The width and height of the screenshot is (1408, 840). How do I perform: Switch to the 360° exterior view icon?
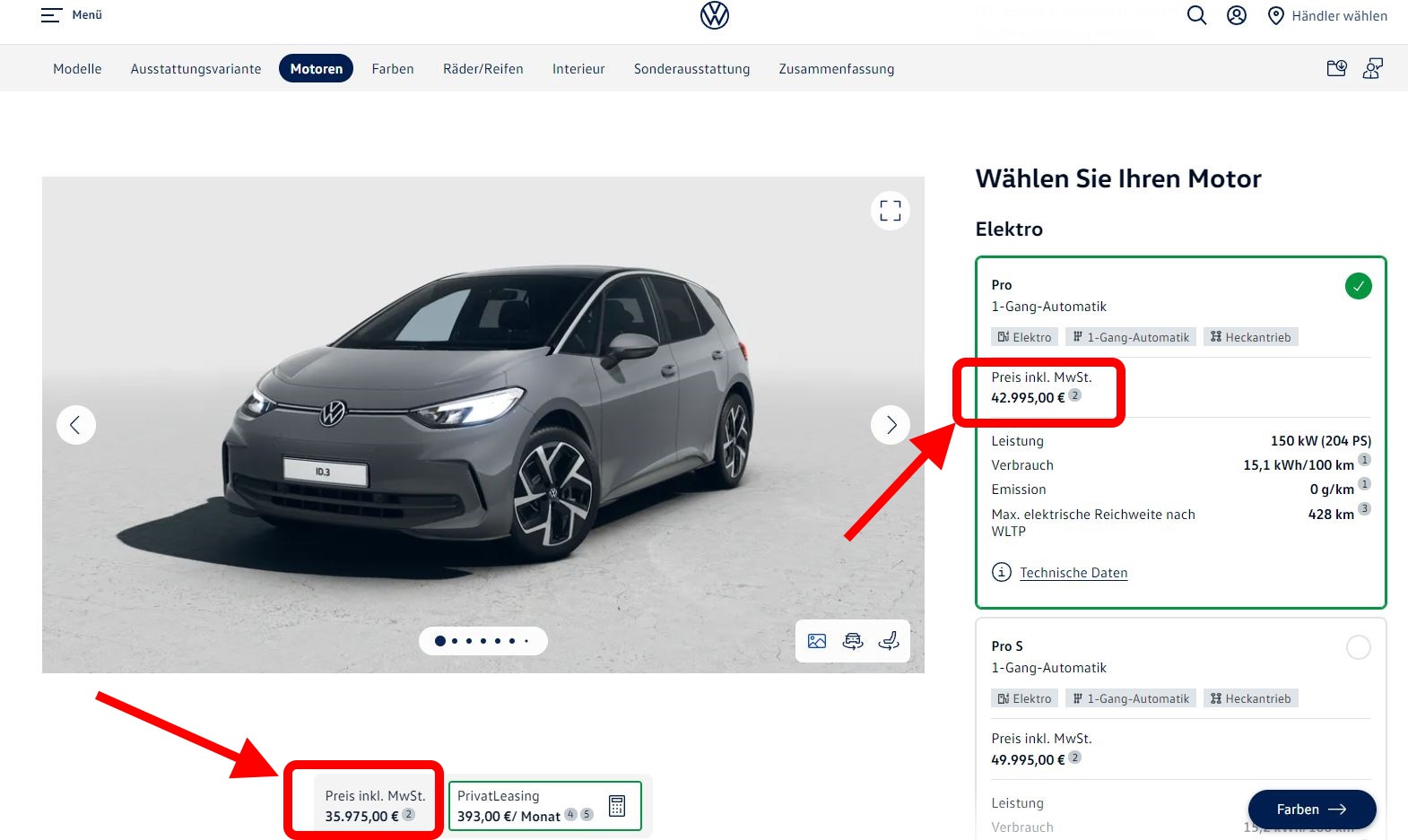853,641
